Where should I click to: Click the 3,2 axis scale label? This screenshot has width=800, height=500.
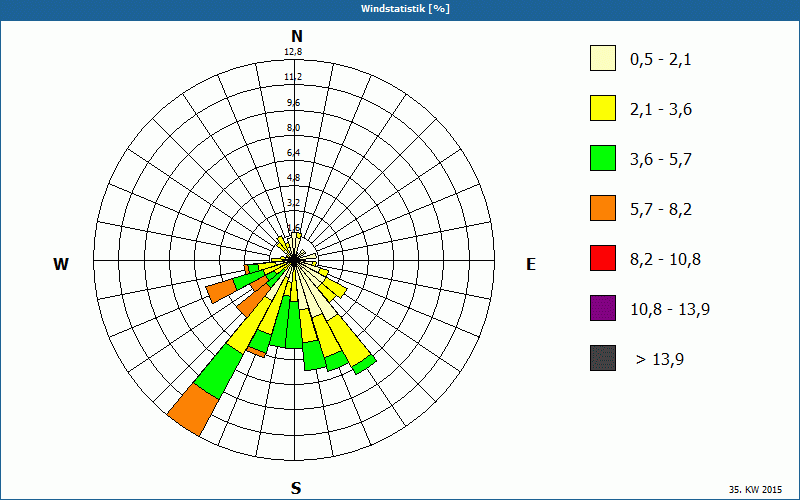(293, 203)
